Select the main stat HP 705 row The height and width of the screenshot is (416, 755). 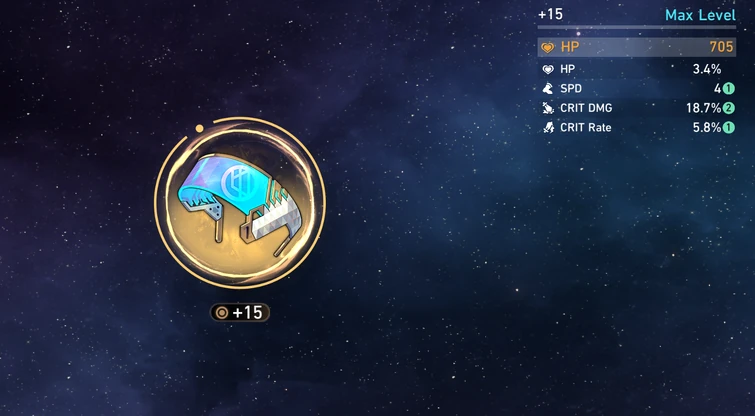coord(637,47)
